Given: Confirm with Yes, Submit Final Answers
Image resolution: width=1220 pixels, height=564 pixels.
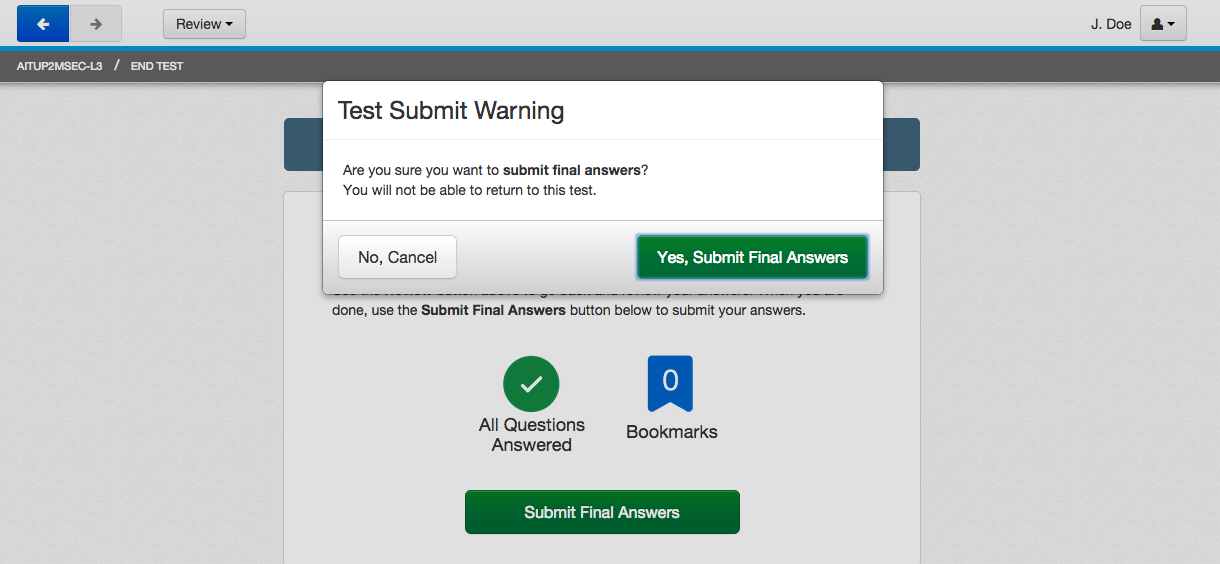Looking at the screenshot, I should click(x=752, y=257).
